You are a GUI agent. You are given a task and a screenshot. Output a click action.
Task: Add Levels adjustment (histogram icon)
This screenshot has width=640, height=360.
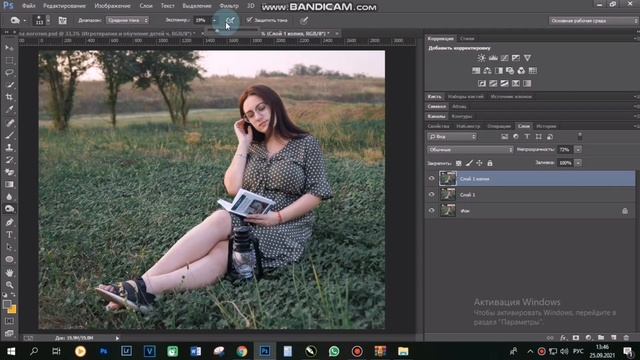pyautogui.click(x=493, y=58)
